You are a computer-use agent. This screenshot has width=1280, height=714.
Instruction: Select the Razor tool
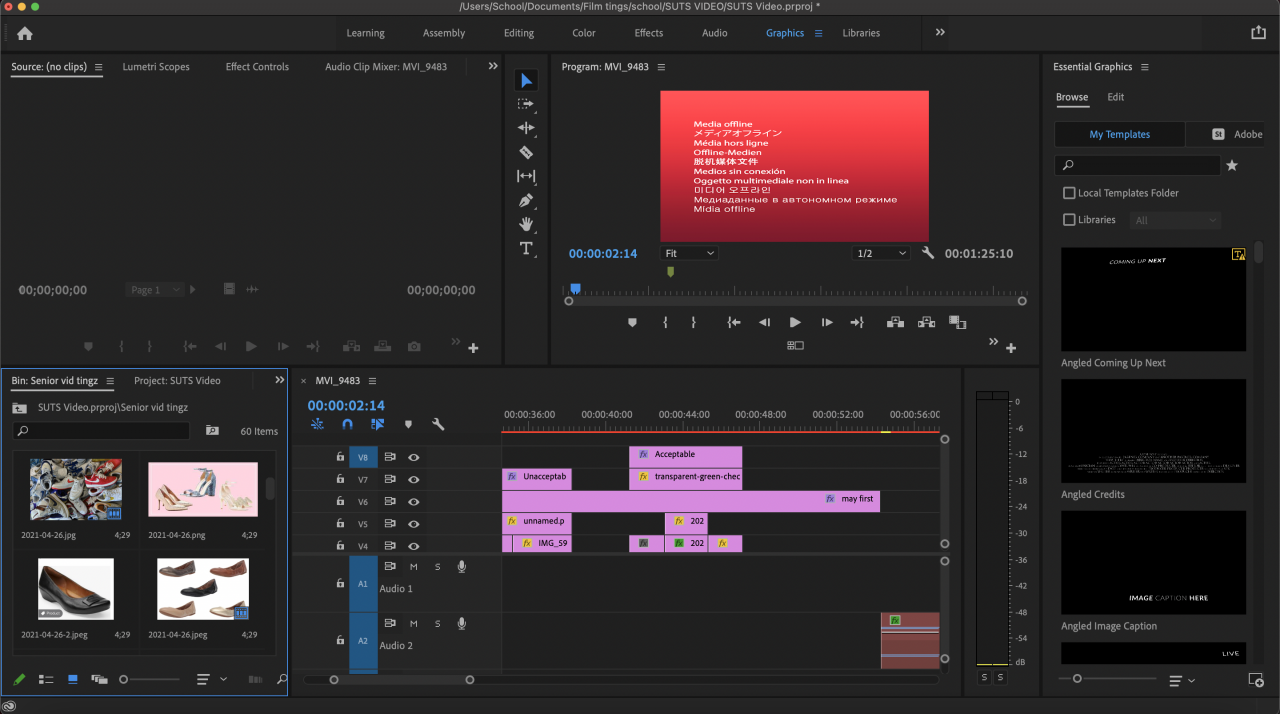click(526, 152)
